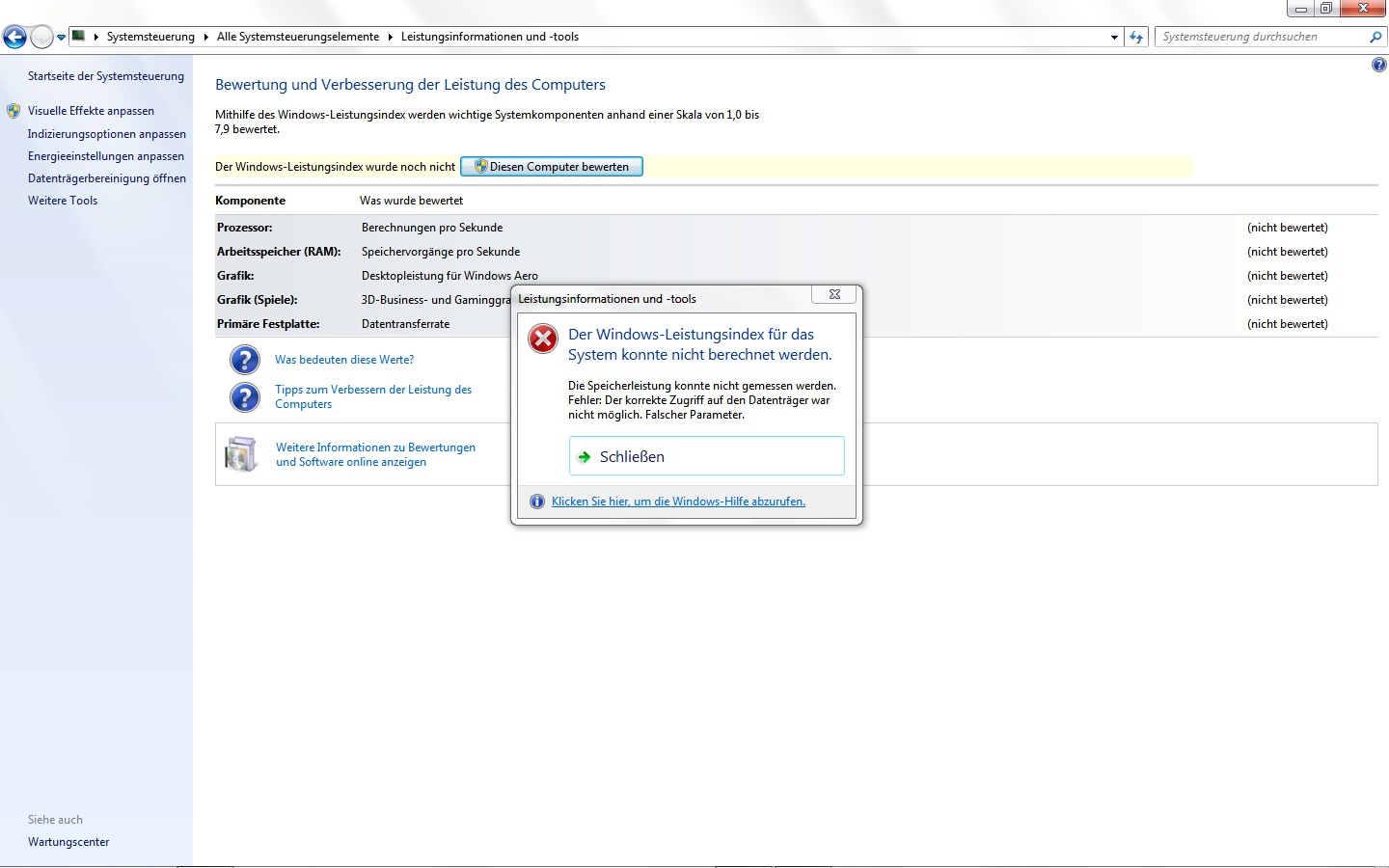1389x868 pixels.
Task: Open Weitere Informationen zu Bewertungen online link
Action: coord(375,454)
